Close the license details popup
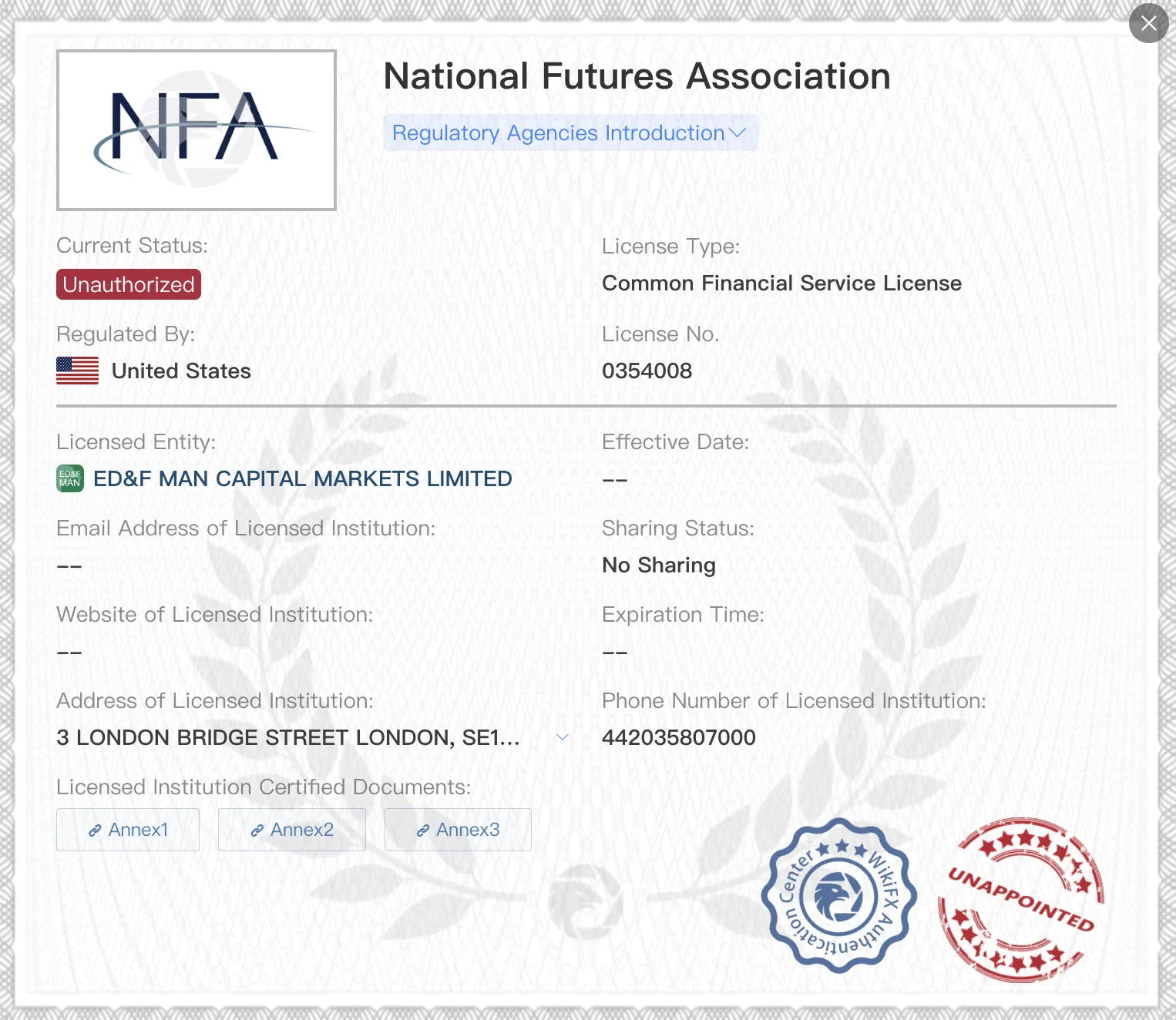The image size is (1176, 1020). (x=1148, y=23)
